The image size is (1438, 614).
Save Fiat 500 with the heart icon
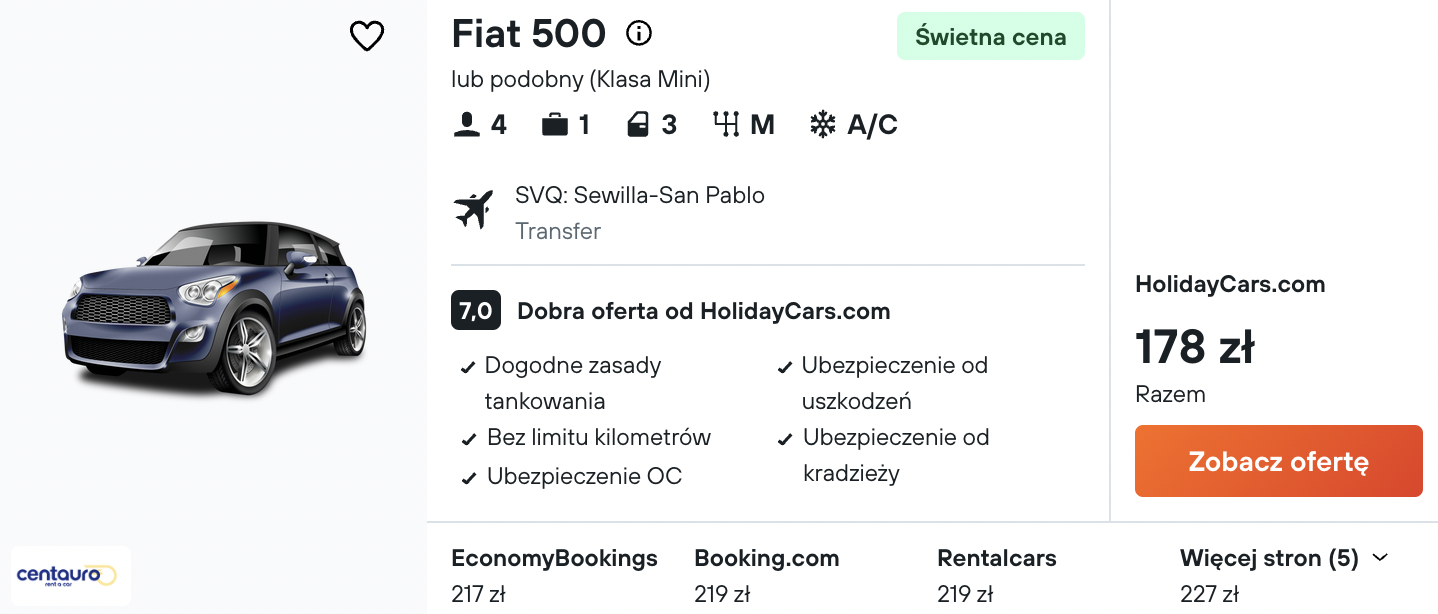pos(367,37)
